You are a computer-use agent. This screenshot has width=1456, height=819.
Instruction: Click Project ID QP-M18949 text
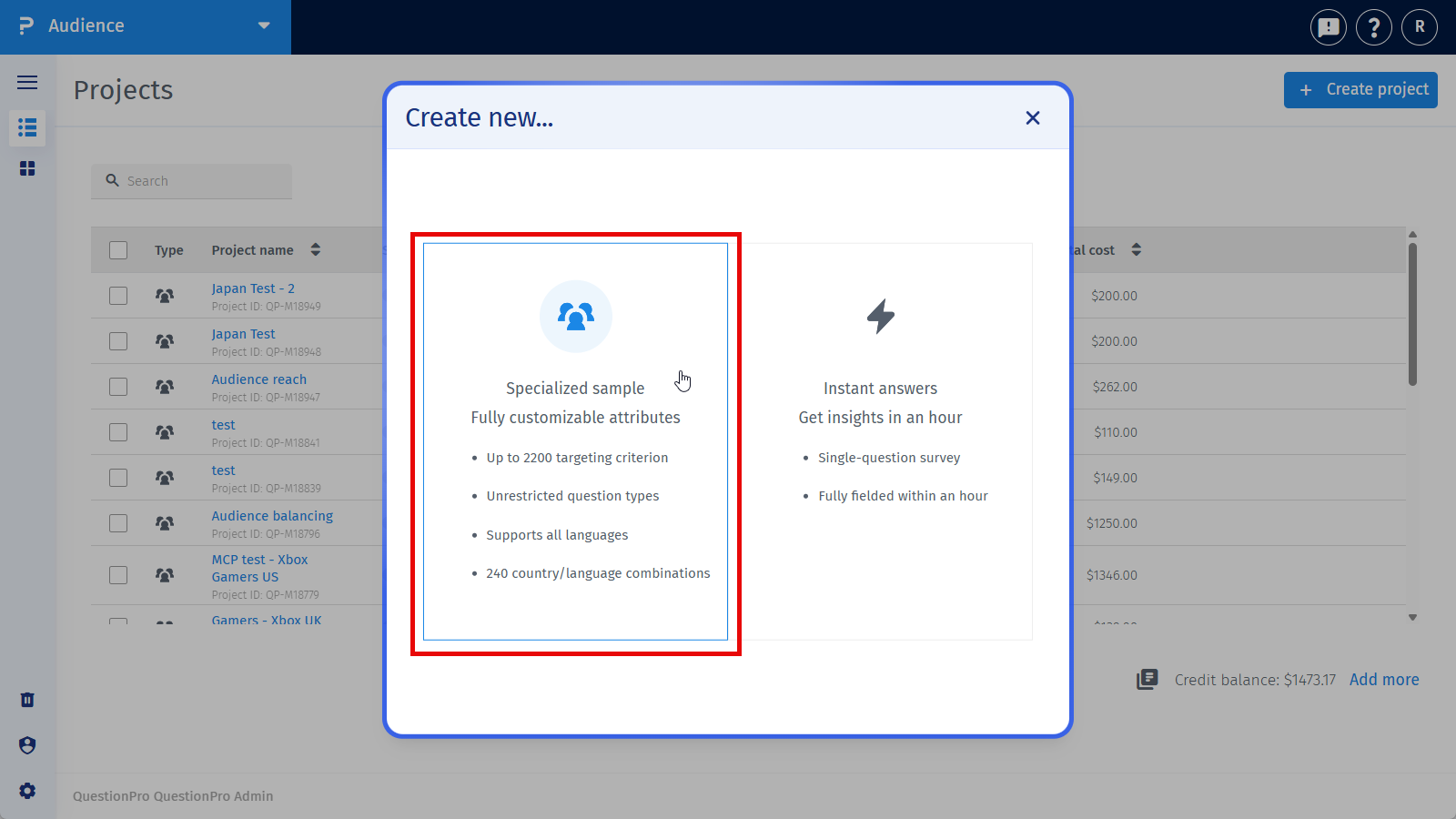266,307
